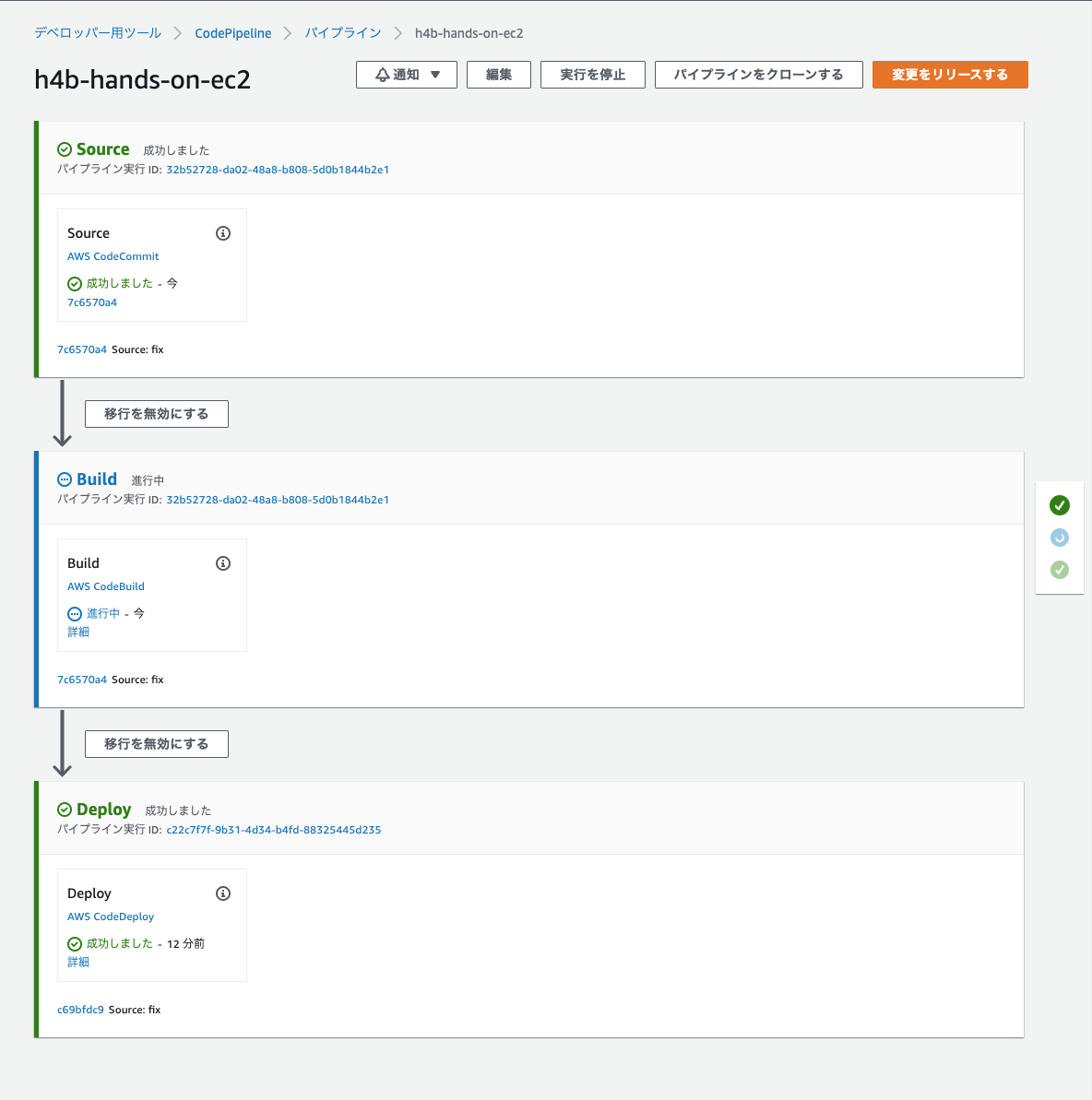The height and width of the screenshot is (1100, 1092).
Task: Open 詳細 details link in Deploy action
Action: 77,963
